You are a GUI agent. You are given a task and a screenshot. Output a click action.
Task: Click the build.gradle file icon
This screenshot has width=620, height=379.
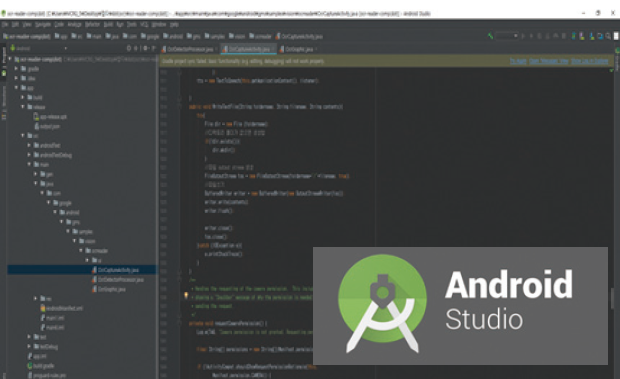pyautogui.click(x=30, y=366)
